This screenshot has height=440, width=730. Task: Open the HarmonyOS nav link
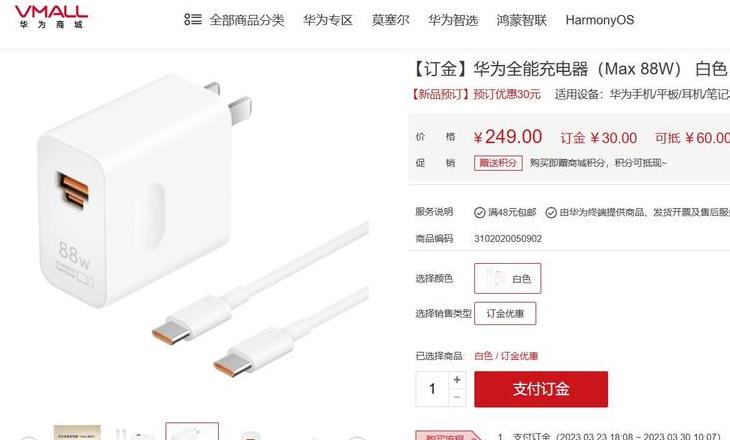(x=600, y=20)
